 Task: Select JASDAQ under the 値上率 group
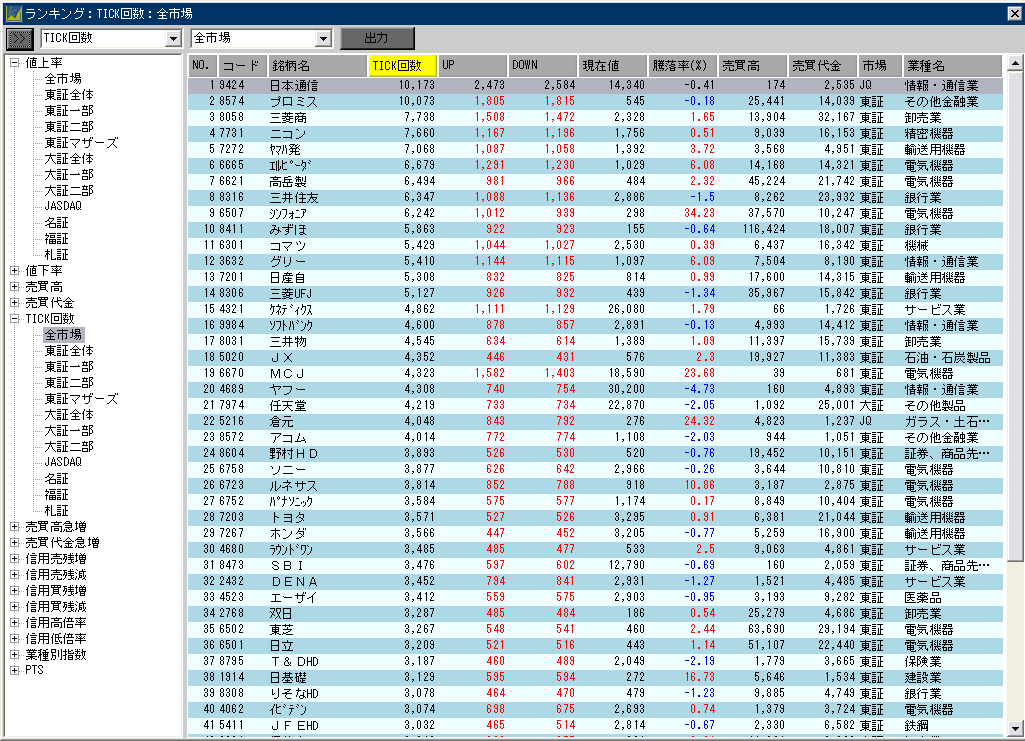63,206
